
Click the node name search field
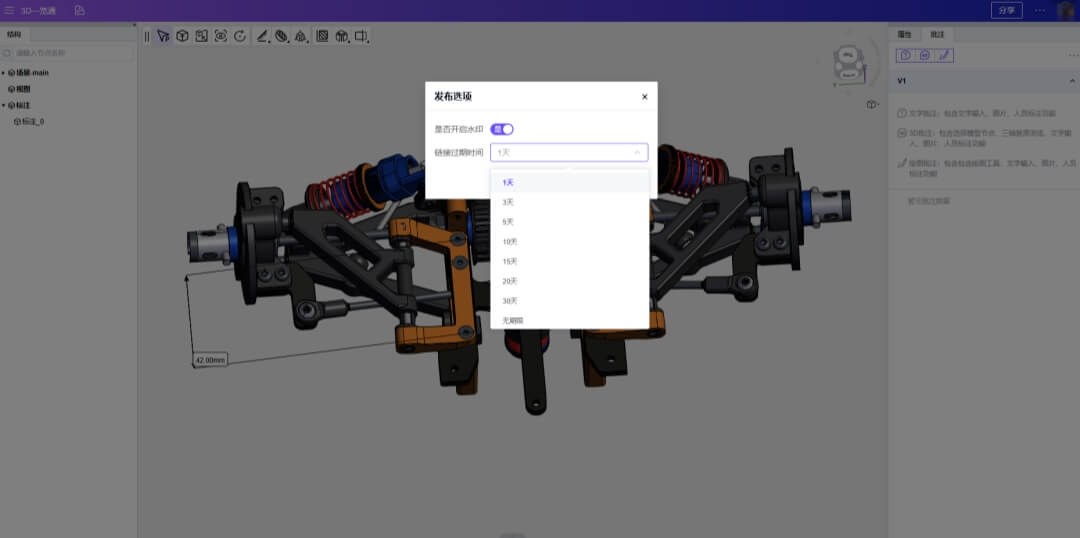click(x=68, y=53)
